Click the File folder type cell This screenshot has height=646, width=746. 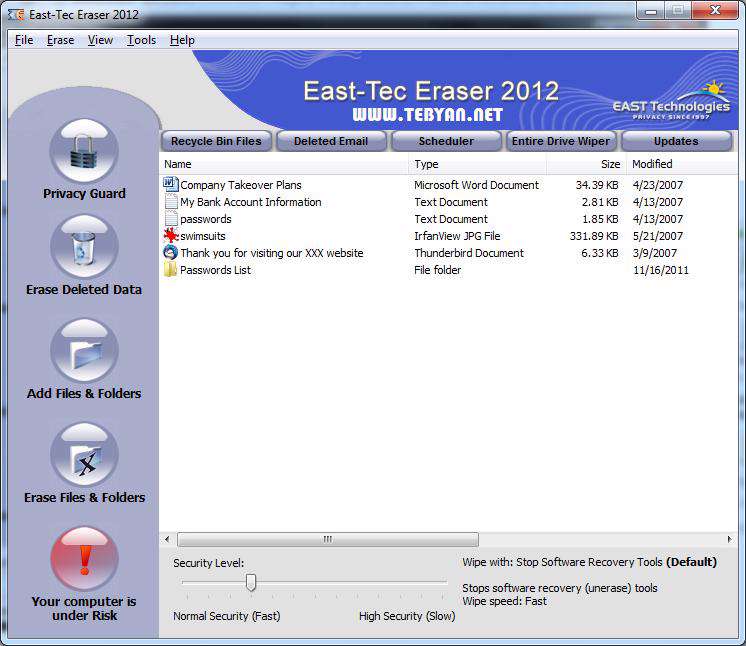(437, 270)
